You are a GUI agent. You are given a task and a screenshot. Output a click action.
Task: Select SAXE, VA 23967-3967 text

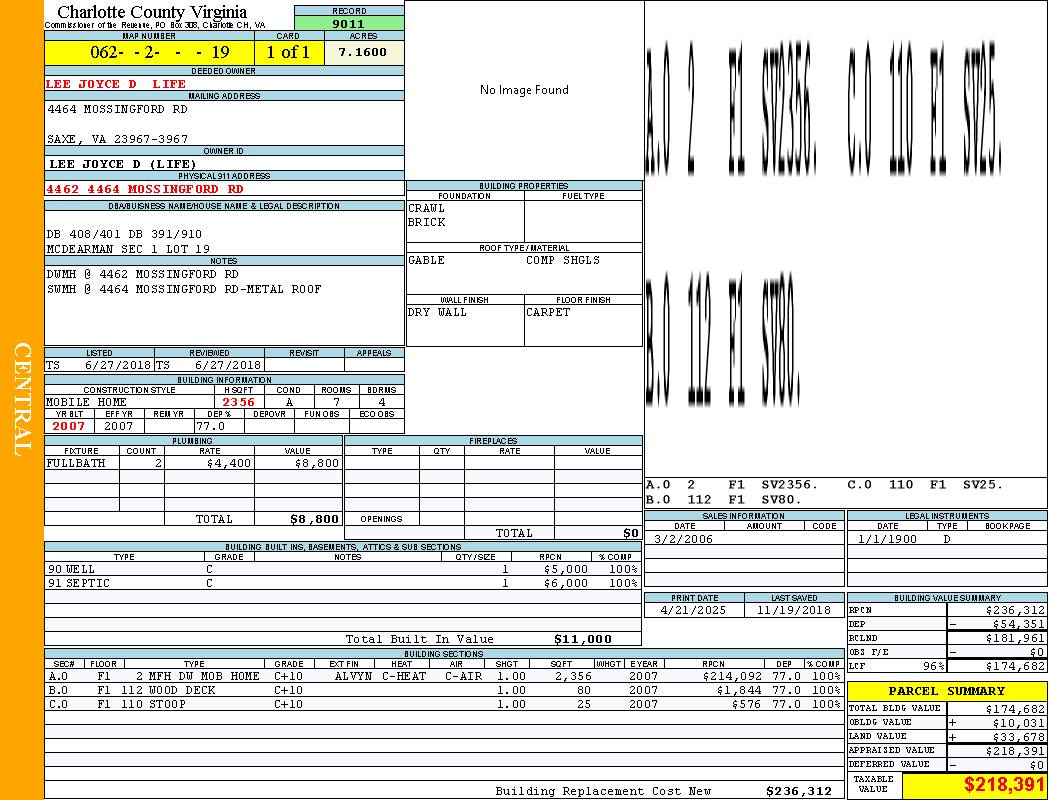click(x=117, y=139)
